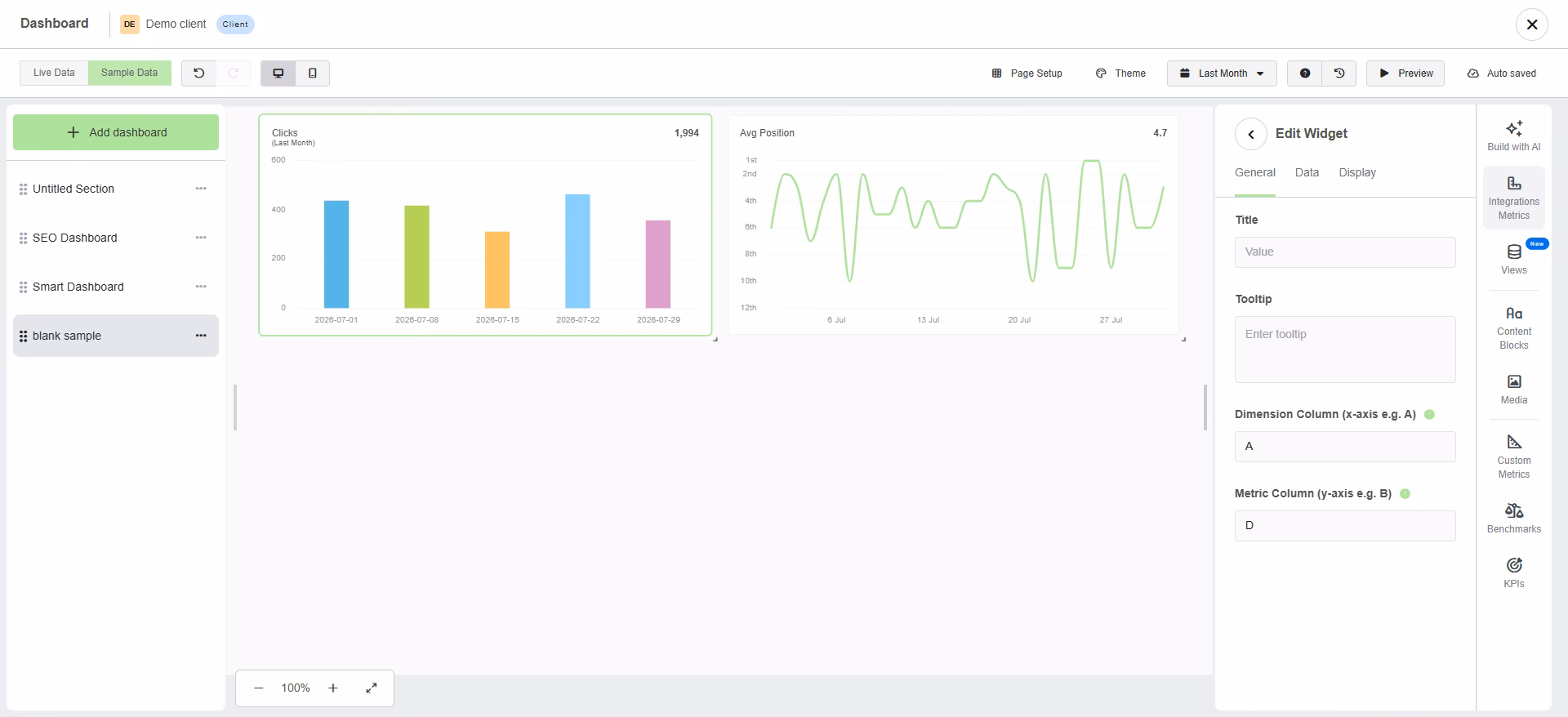
Task: Open Theme settings
Action: (x=1120, y=73)
